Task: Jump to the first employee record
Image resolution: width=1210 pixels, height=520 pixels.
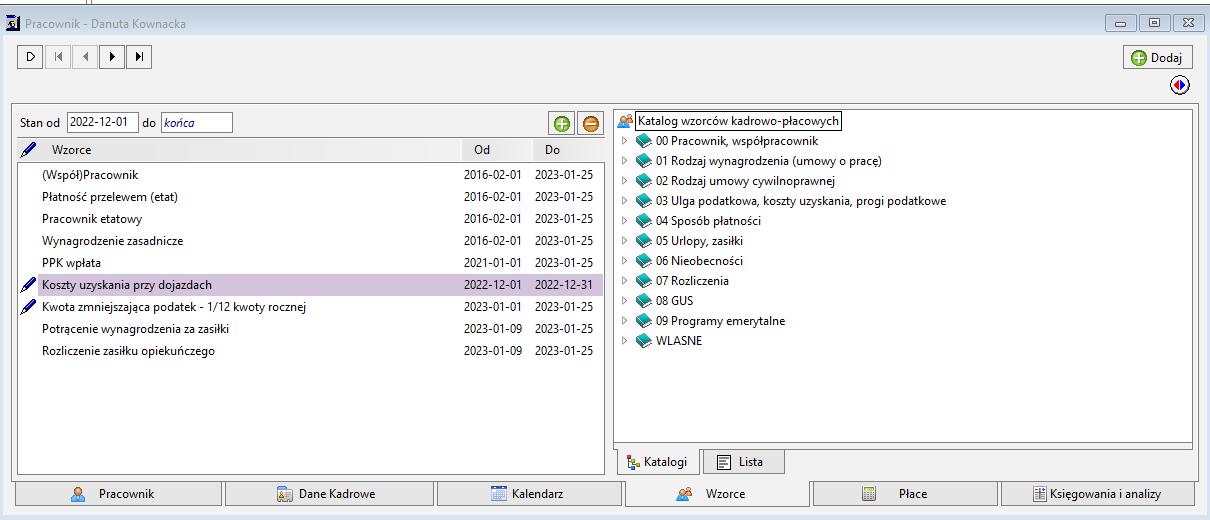Action: click(x=58, y=57)
